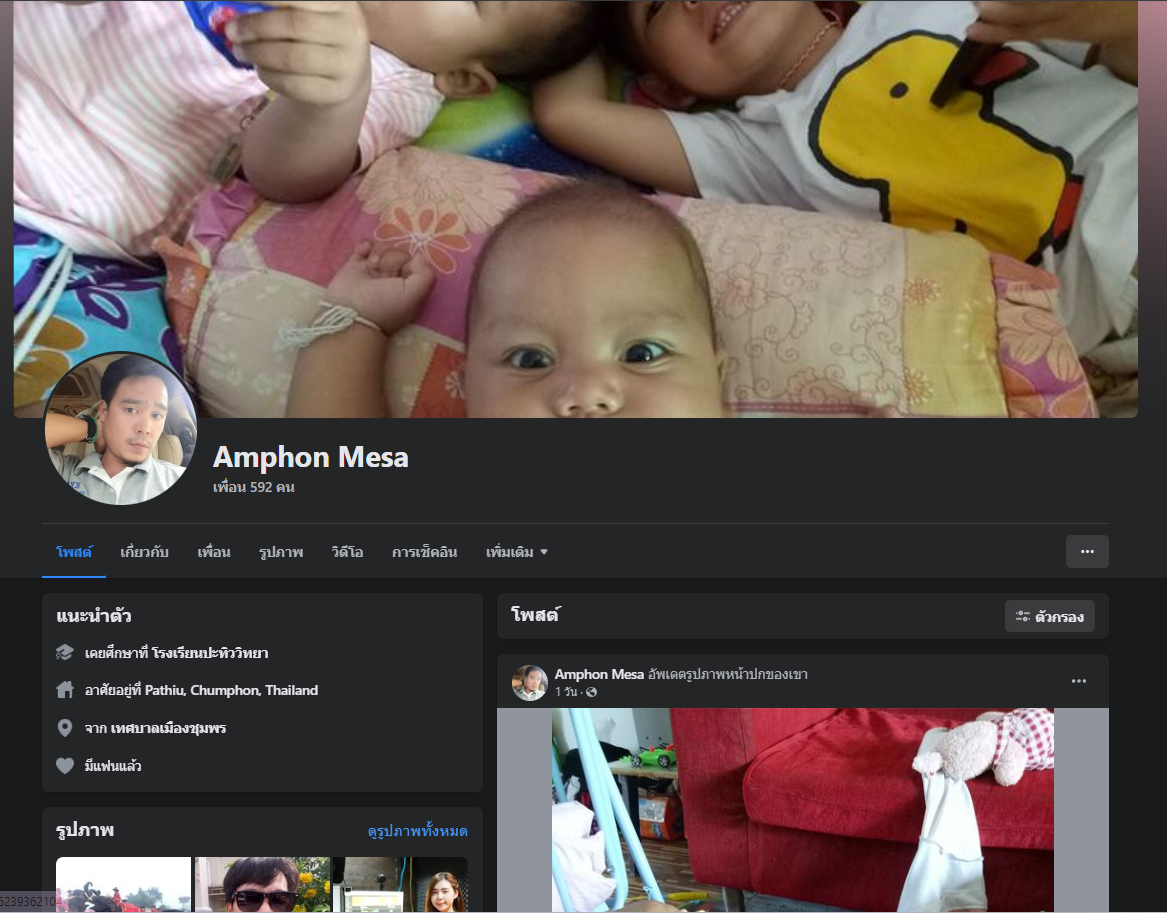The width and height of the screenshot is (1167, 913).
Task: Click the เพื่อน 592 คน friends count
Action: coord(254,487)
